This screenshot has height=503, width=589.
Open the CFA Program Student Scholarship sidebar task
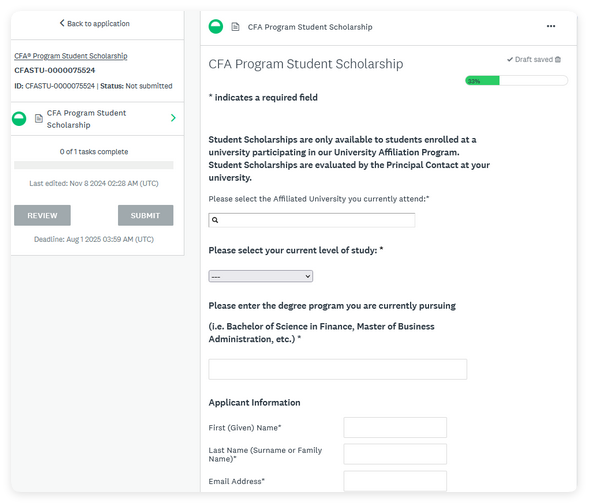(x=98, y=119)
